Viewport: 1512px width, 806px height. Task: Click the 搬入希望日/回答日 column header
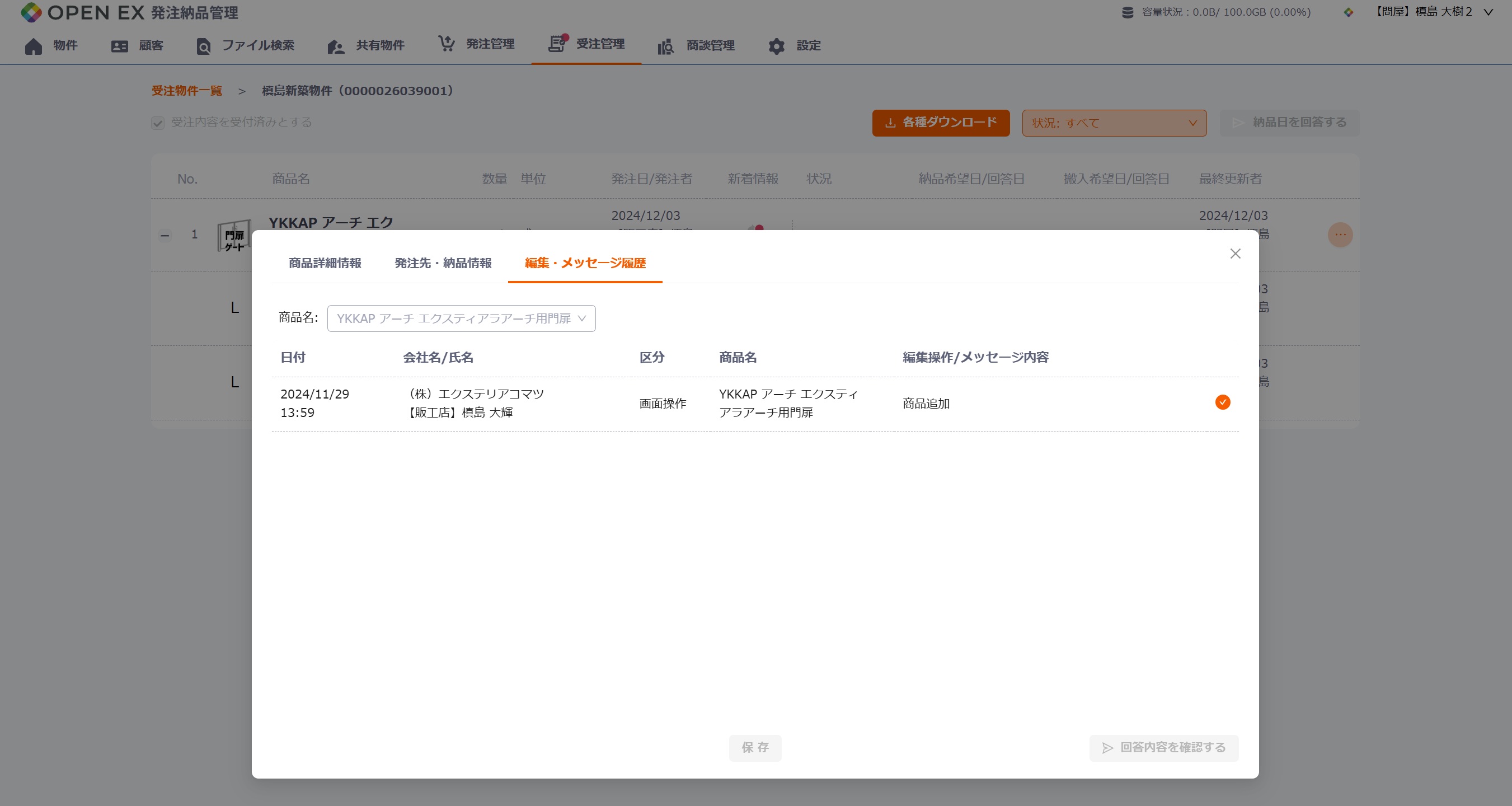coord(1116,179)
